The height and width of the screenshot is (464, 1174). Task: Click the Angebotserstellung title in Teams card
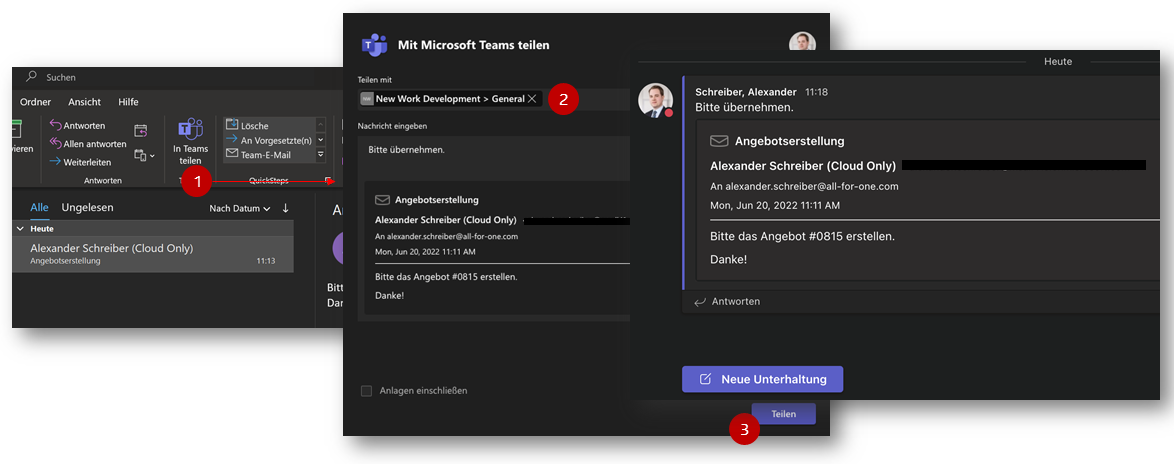pyautogui.click(x=790, y=141)
